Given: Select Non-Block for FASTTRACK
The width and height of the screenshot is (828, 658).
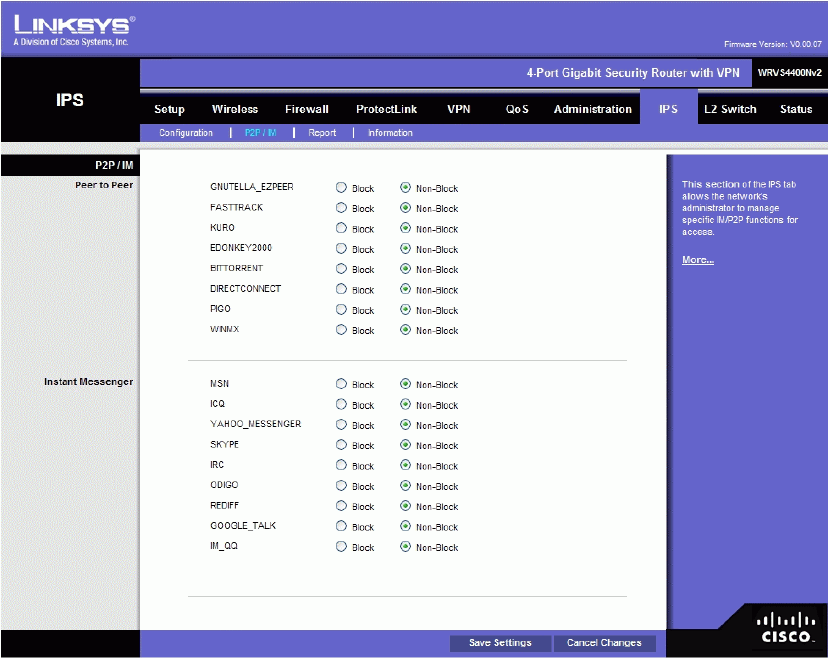Looking at the screenshot, I should (x=405, y=208).
